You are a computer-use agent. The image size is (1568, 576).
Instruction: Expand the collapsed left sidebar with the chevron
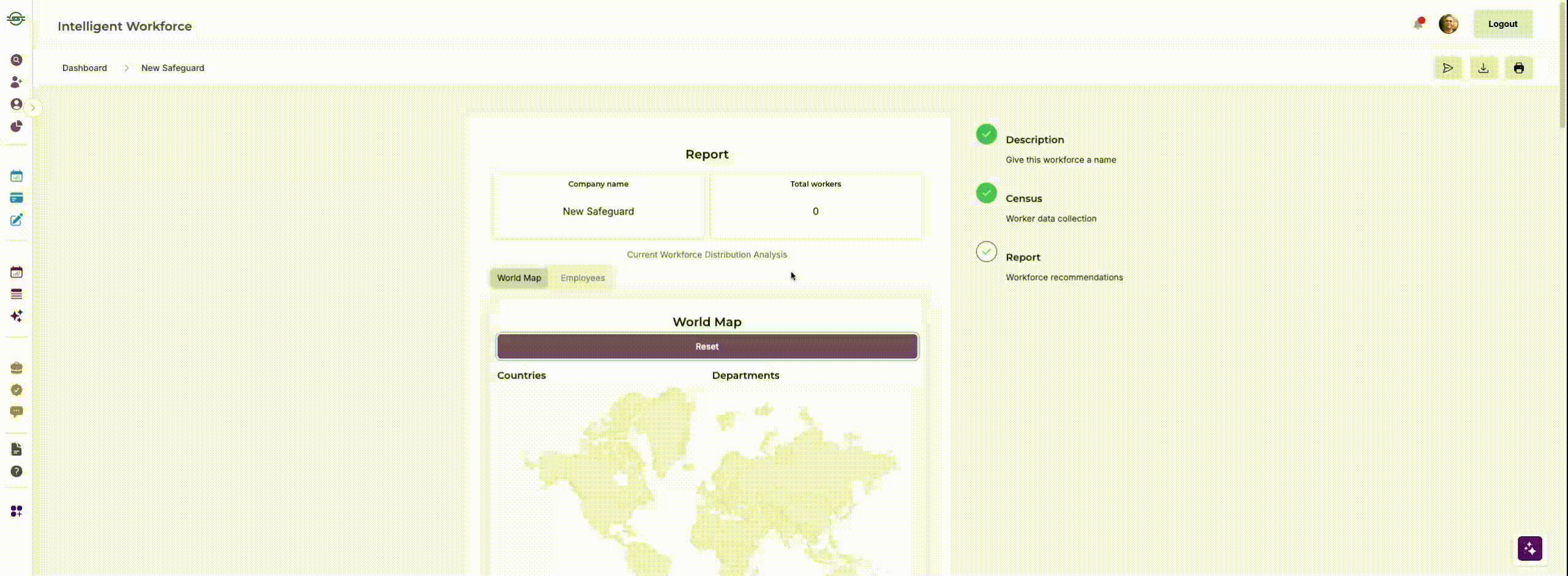tap(32, 107)
